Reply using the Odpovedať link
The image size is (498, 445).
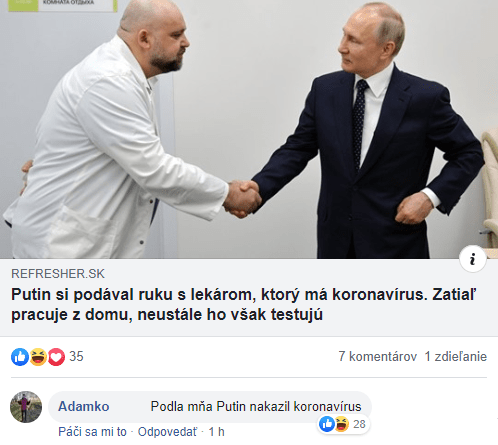[167, 432]
